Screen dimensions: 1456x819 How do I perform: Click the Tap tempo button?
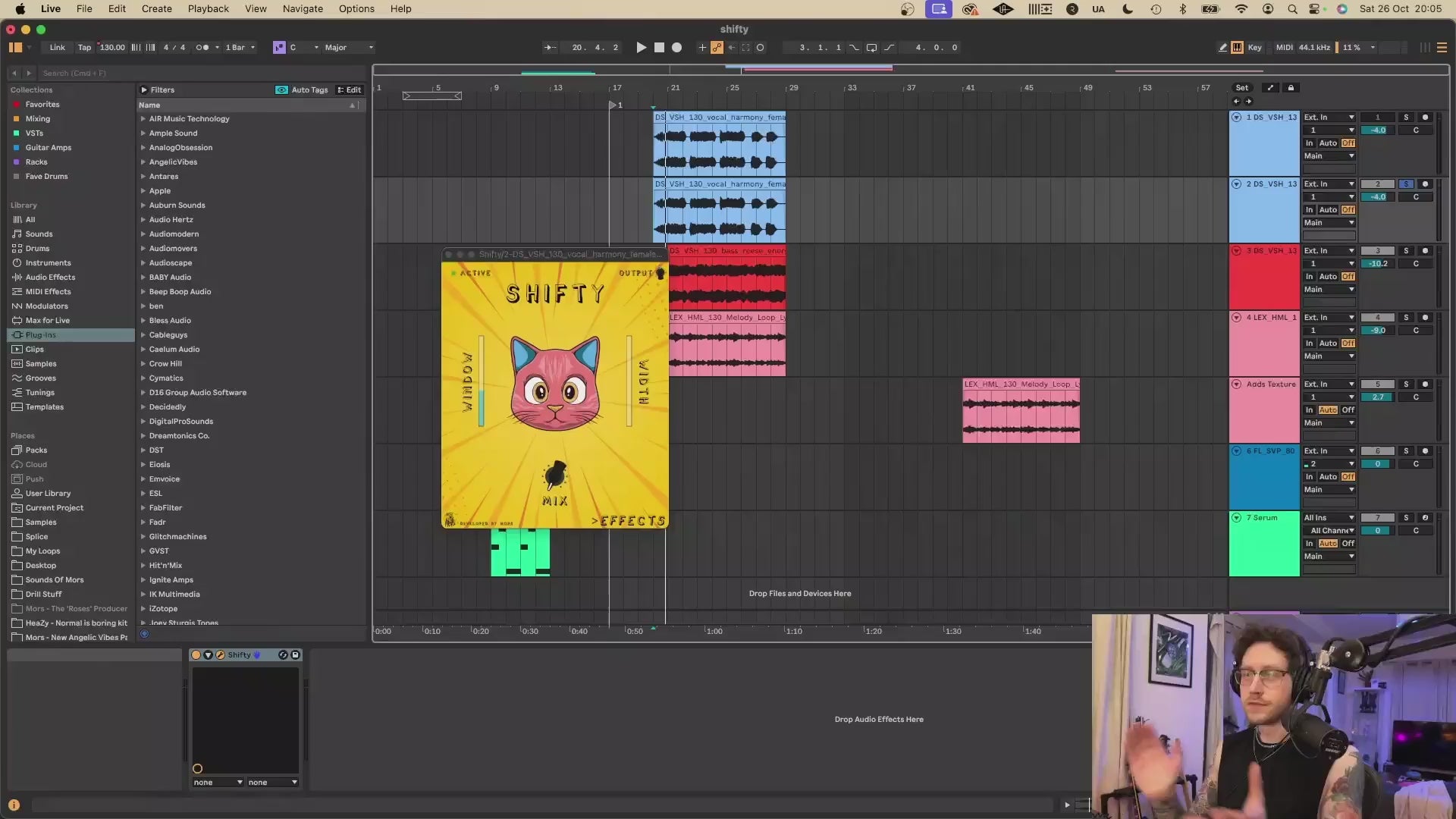(x=84, y=47)
